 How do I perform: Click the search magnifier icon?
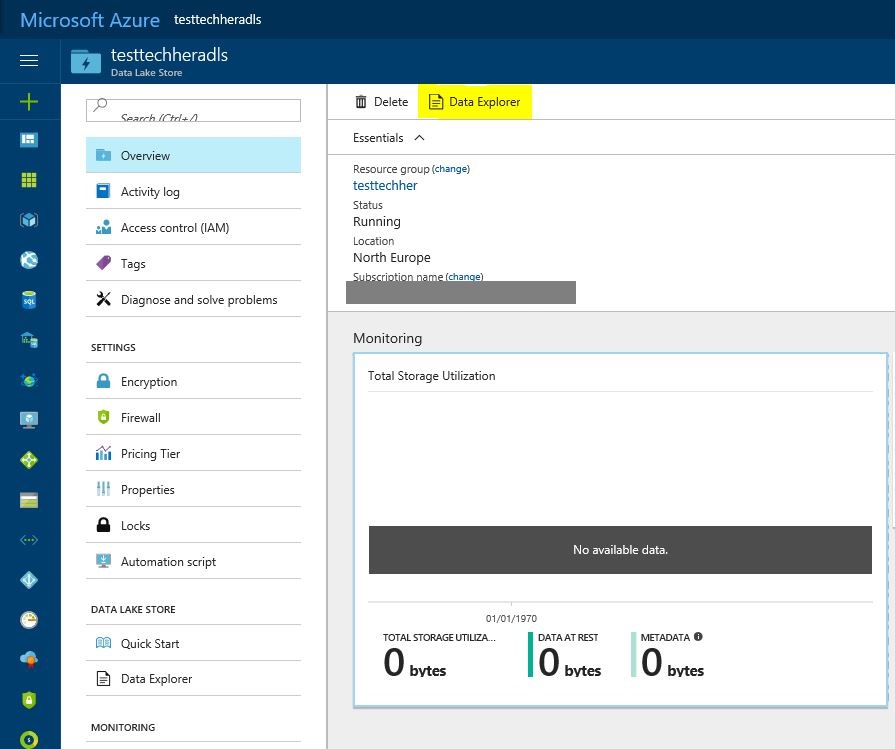(100, 104)
